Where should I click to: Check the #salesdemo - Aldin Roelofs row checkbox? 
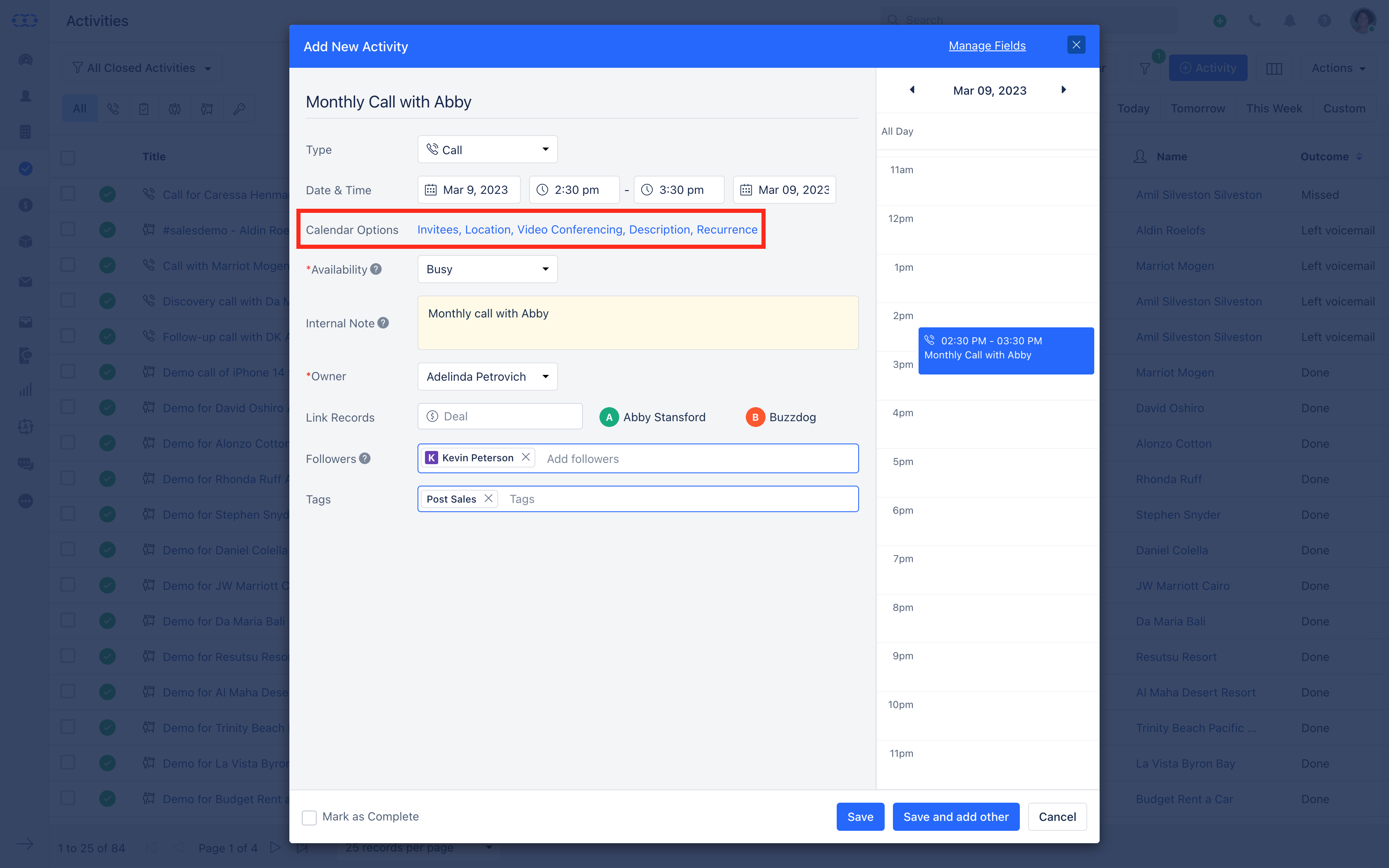68,229
